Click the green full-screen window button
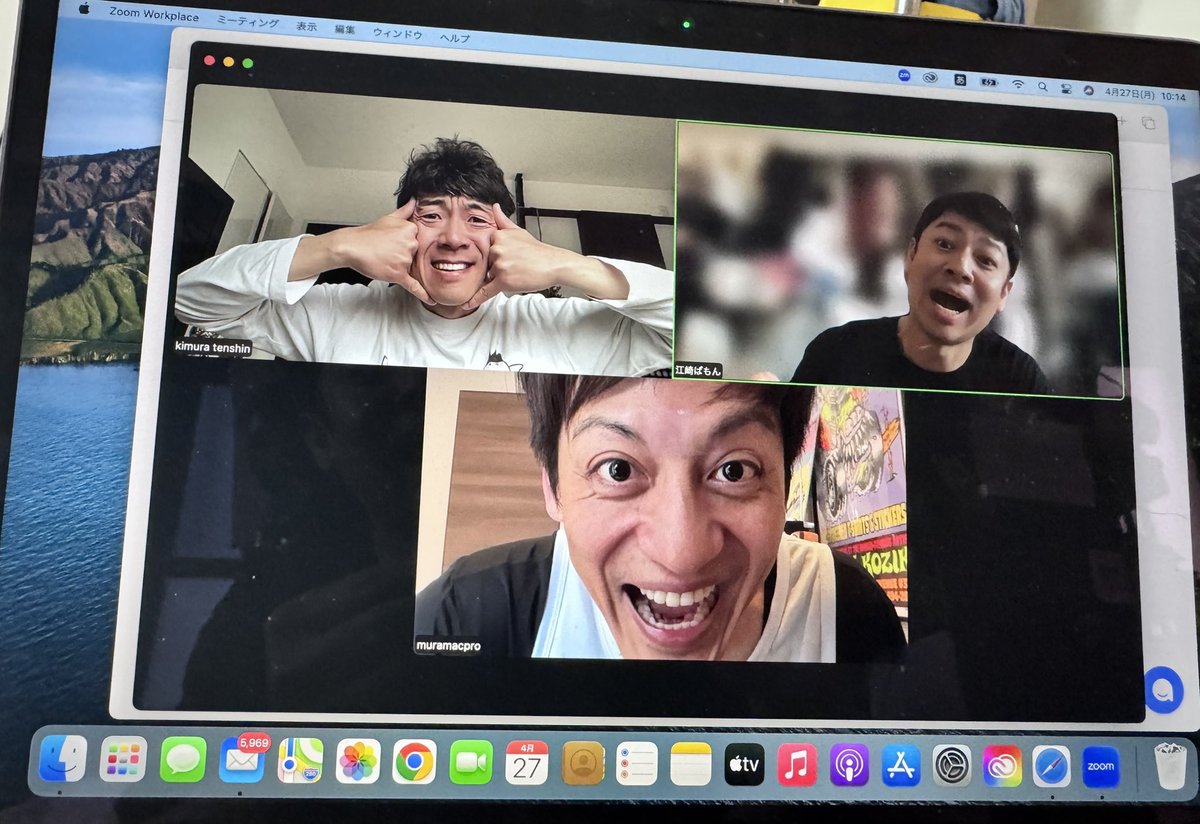 point(247,63)
